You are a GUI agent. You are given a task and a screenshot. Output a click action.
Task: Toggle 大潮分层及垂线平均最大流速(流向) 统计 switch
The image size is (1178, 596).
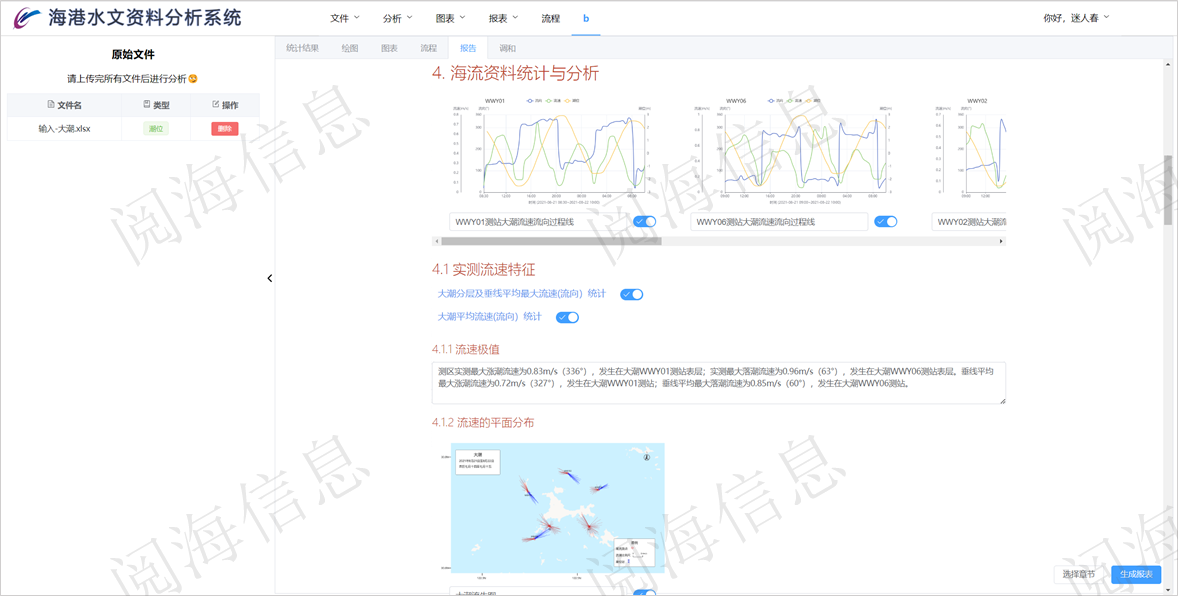(631, 294)
